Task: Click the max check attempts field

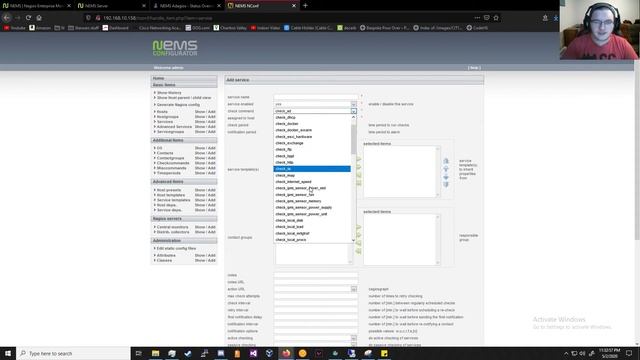Action: (316, 296)
